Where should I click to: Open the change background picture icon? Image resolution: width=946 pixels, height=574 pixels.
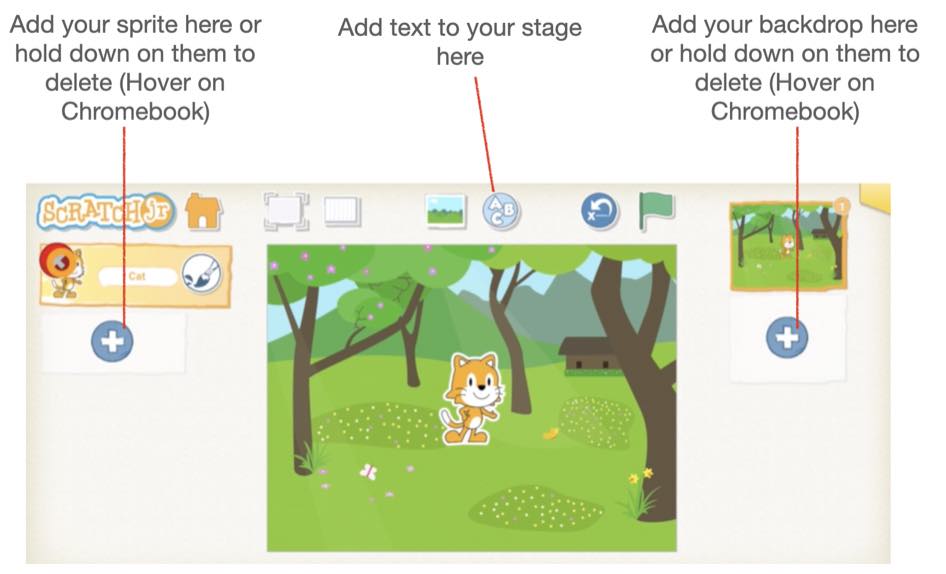[445, 211]
